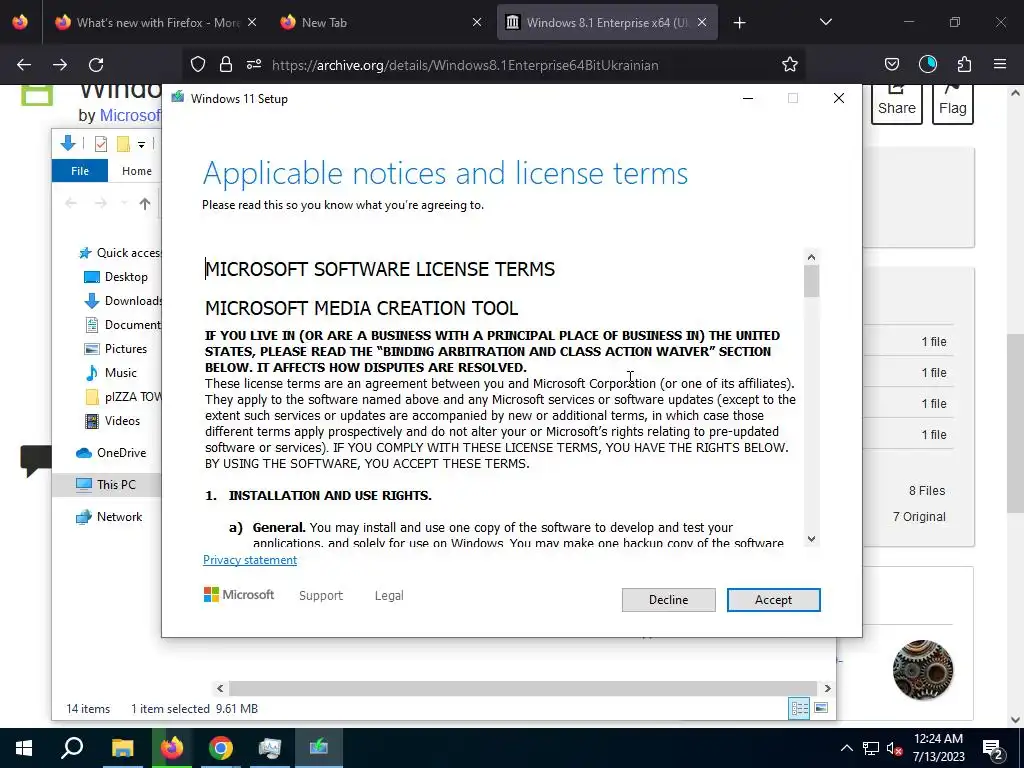Screen dimensions: 1024x768
Task: Open Music in Explorer sidebar
Action: pyautogui.click(x=110, y=373)
